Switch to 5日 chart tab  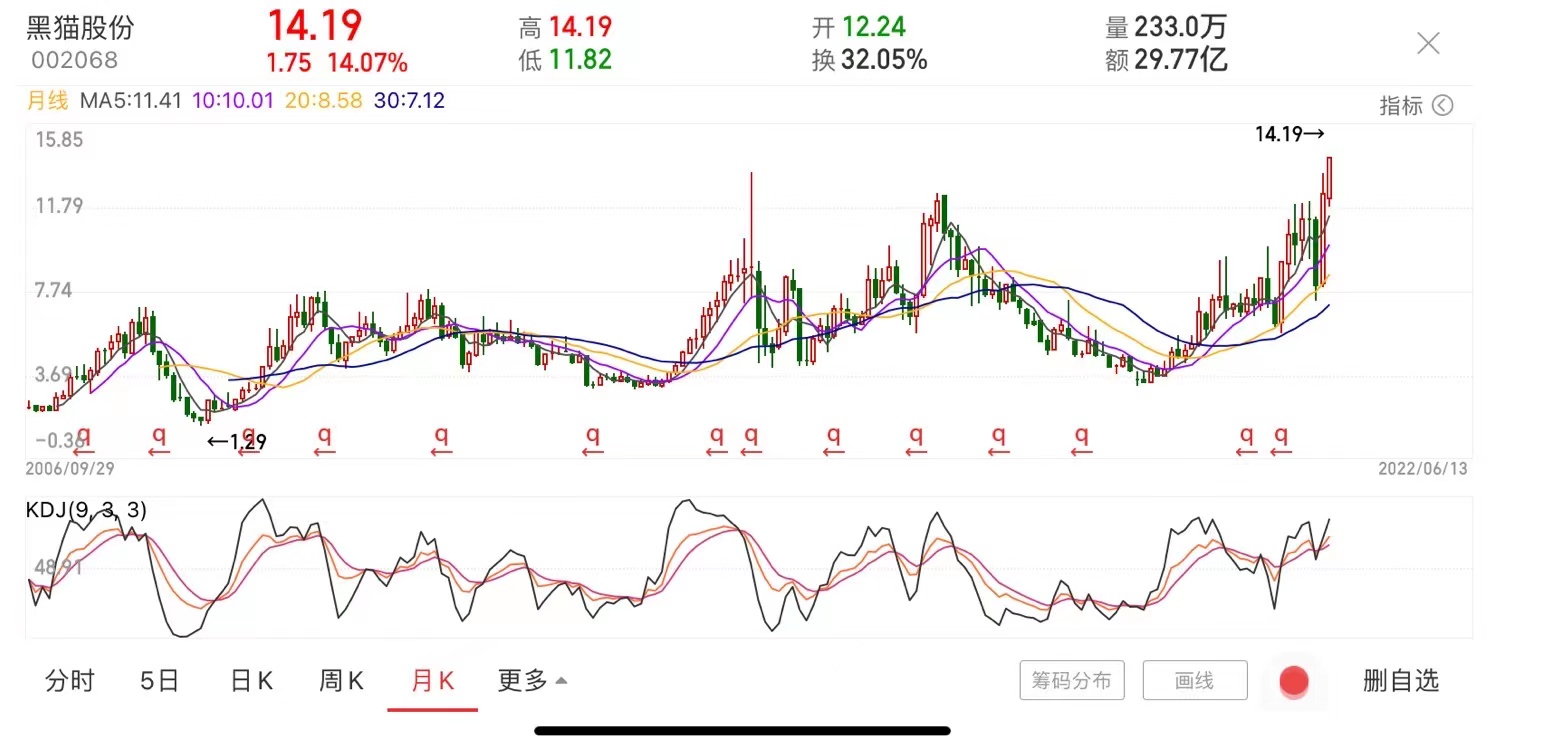(x=159, y=681)
